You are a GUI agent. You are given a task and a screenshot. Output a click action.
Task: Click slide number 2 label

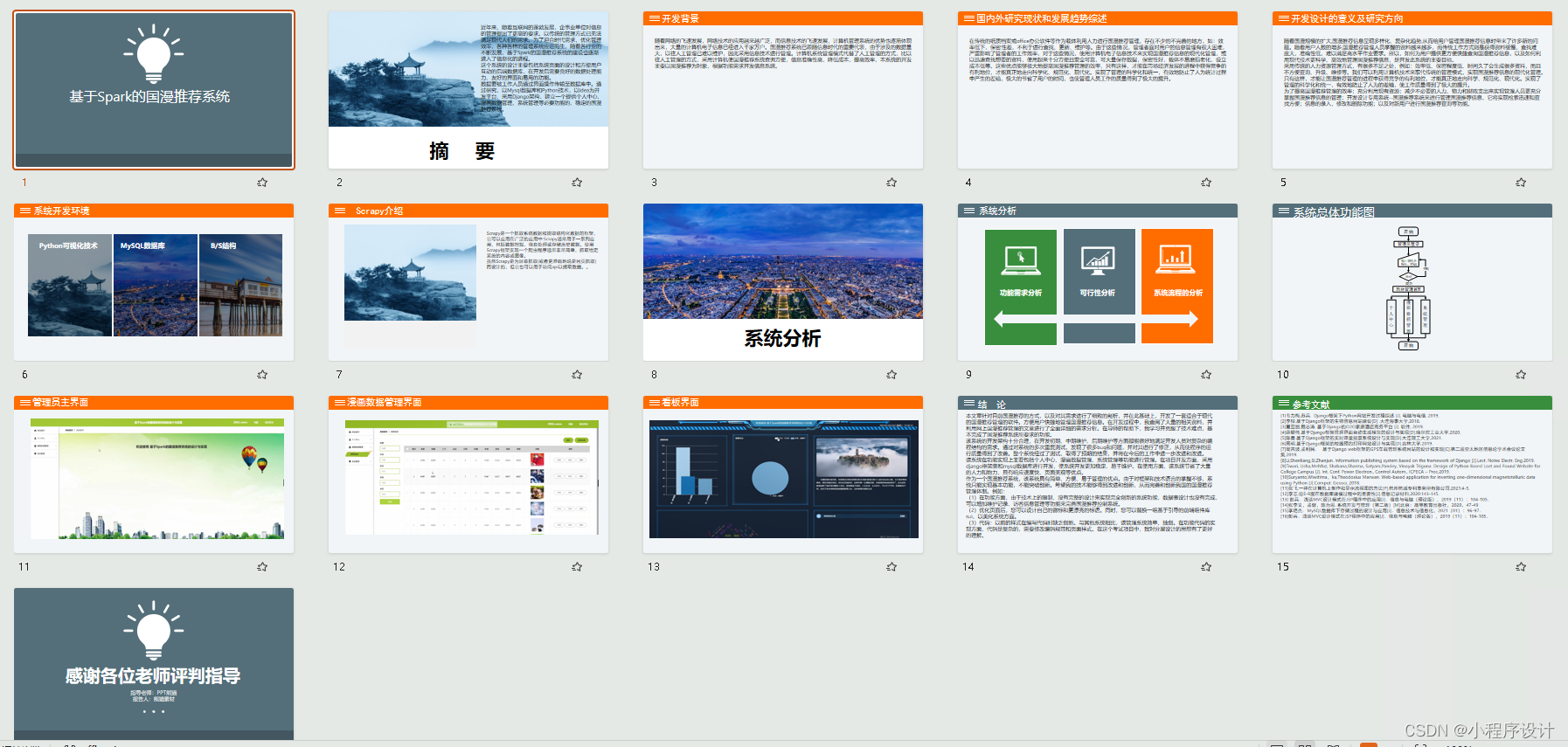coord(339,183)
